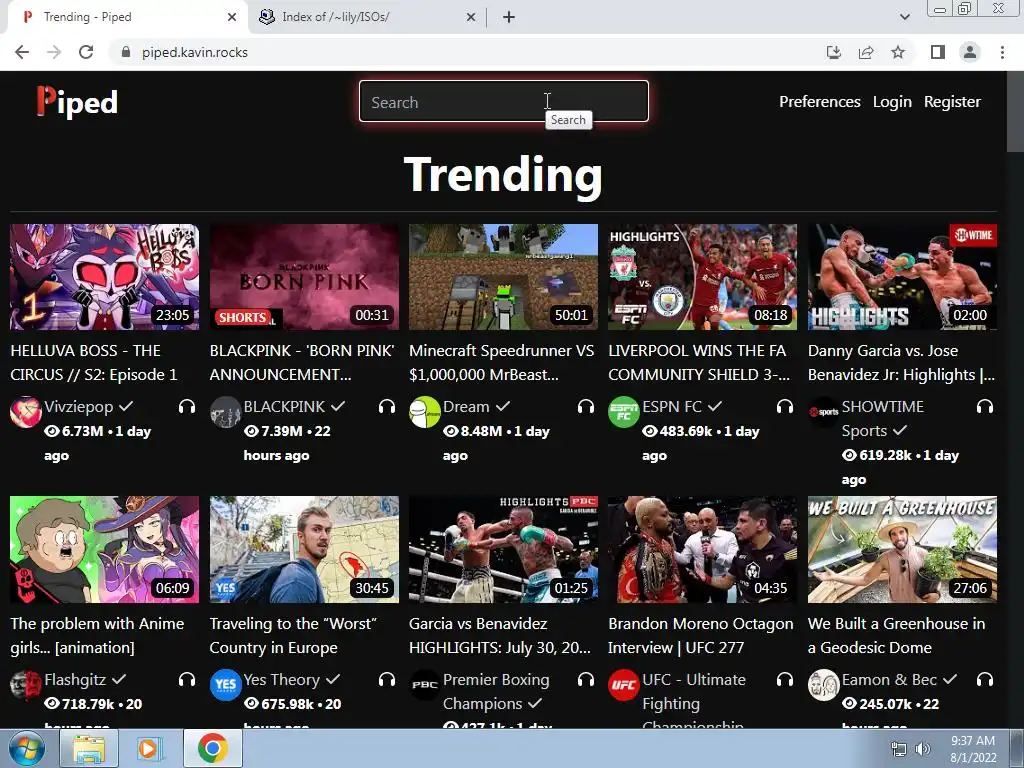1024x768 pixels.
Task: Click headphones icon on BLACKPINK video
Action: [387, 407]
